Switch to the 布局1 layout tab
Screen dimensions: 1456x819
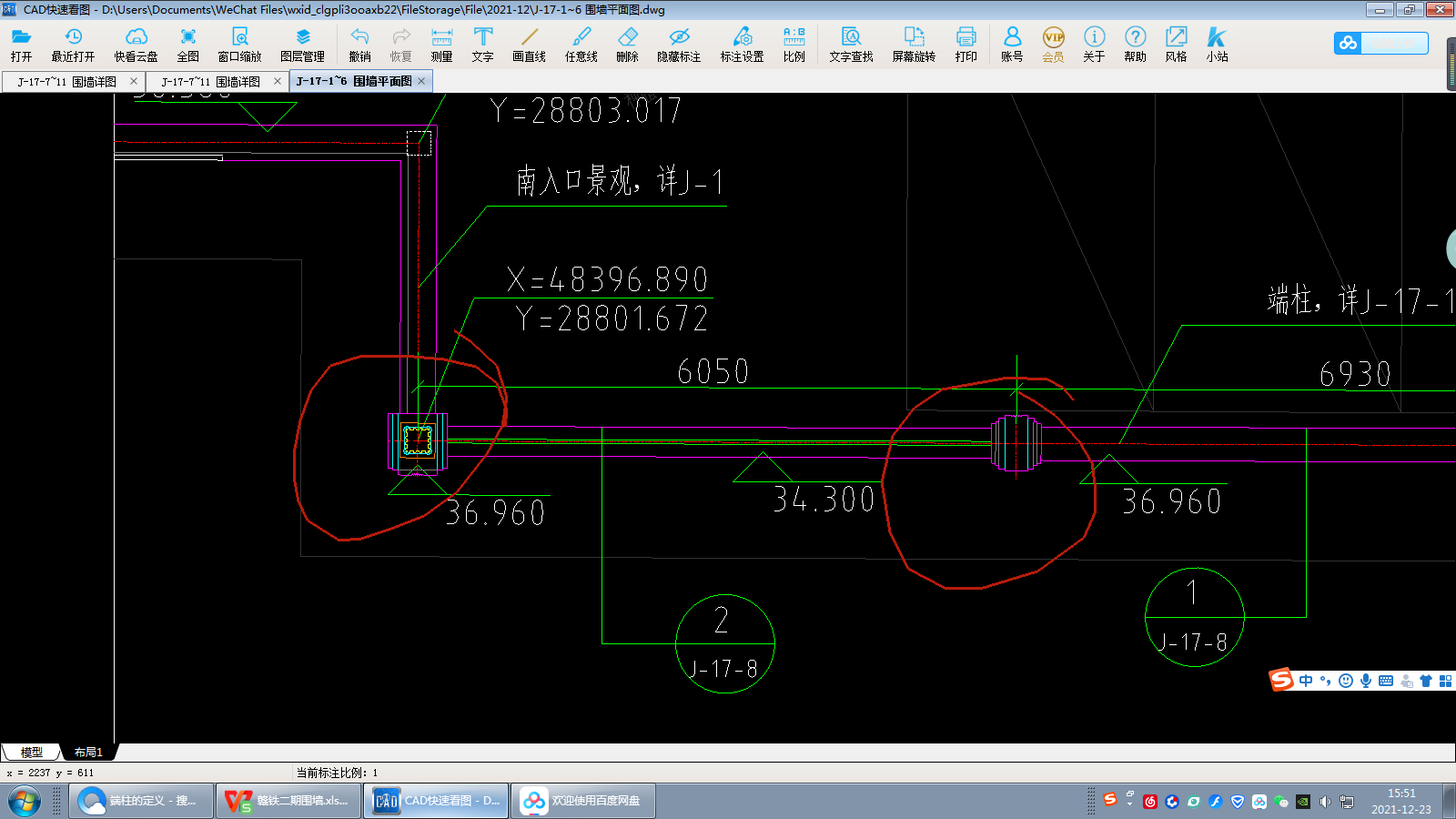[88, 753]
